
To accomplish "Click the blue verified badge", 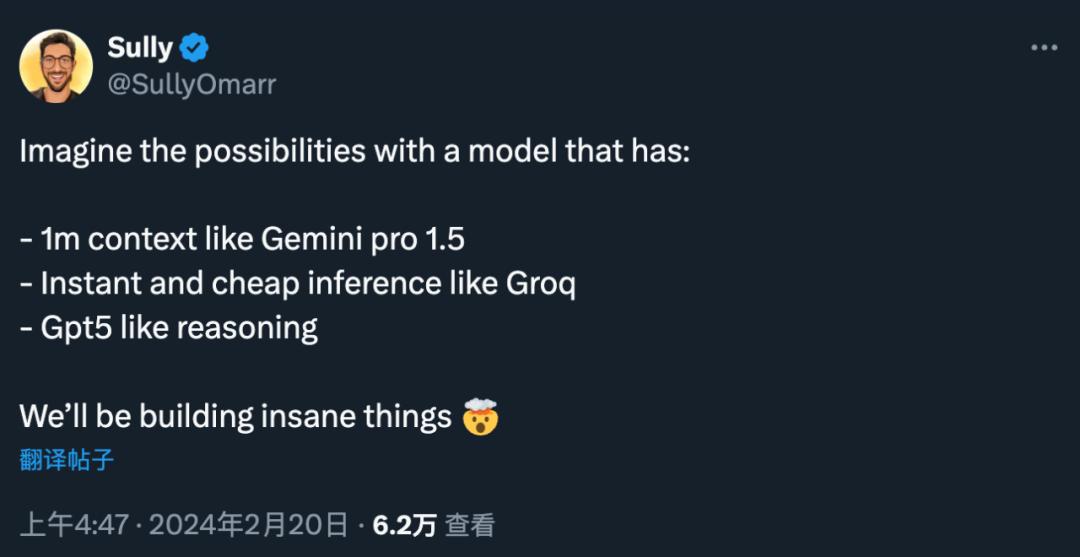I will (194, 48).
